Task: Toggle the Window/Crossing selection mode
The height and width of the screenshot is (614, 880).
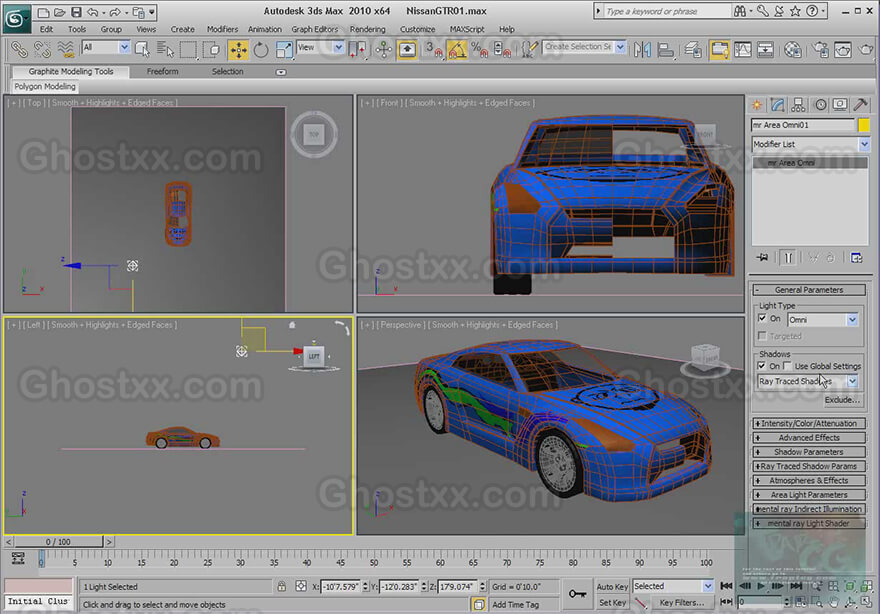Action: pos(211,50)
